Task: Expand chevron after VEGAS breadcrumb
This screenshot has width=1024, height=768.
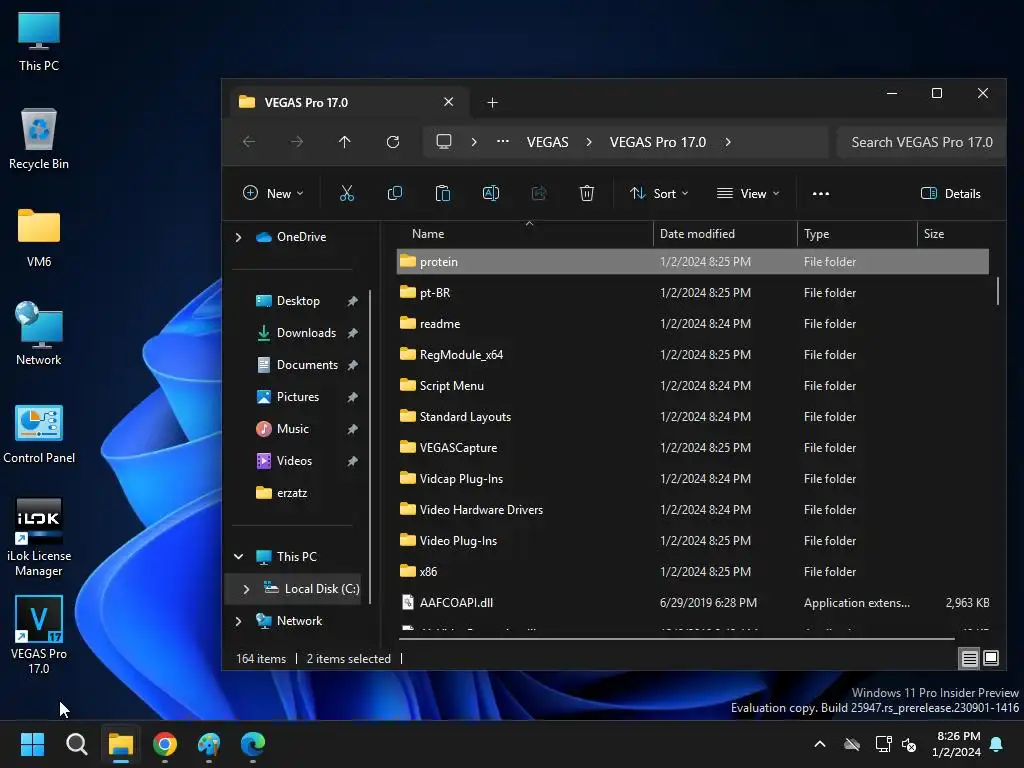Action: (589, 142)
